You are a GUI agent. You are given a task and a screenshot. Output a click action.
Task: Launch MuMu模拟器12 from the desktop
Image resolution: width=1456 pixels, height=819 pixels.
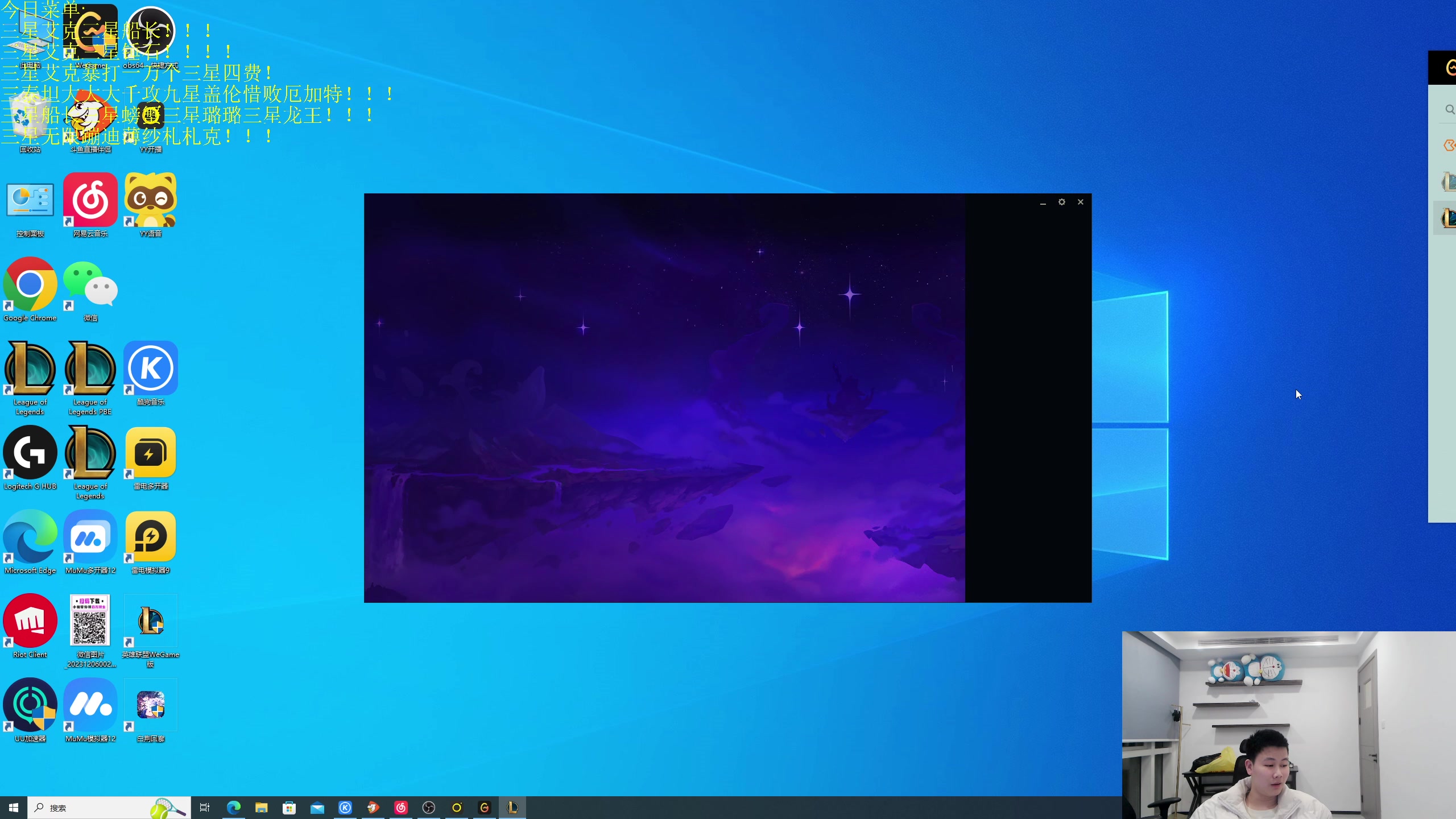pos(90,711)
